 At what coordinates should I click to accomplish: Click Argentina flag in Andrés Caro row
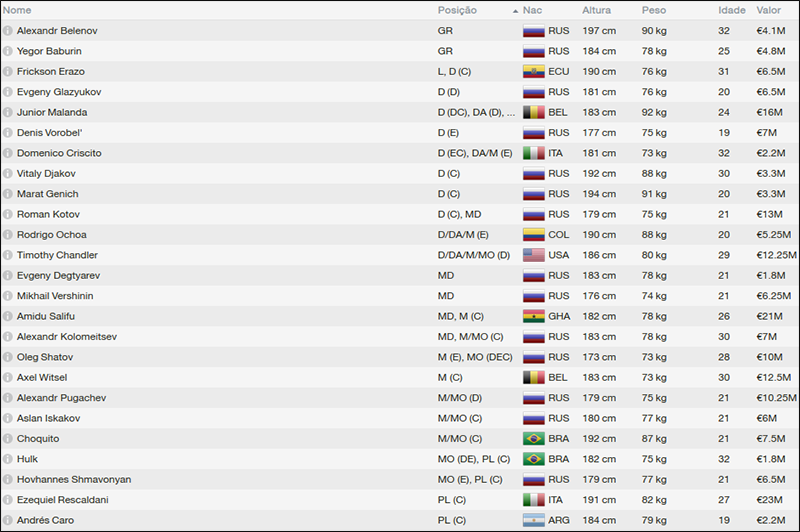coord(533,521)
